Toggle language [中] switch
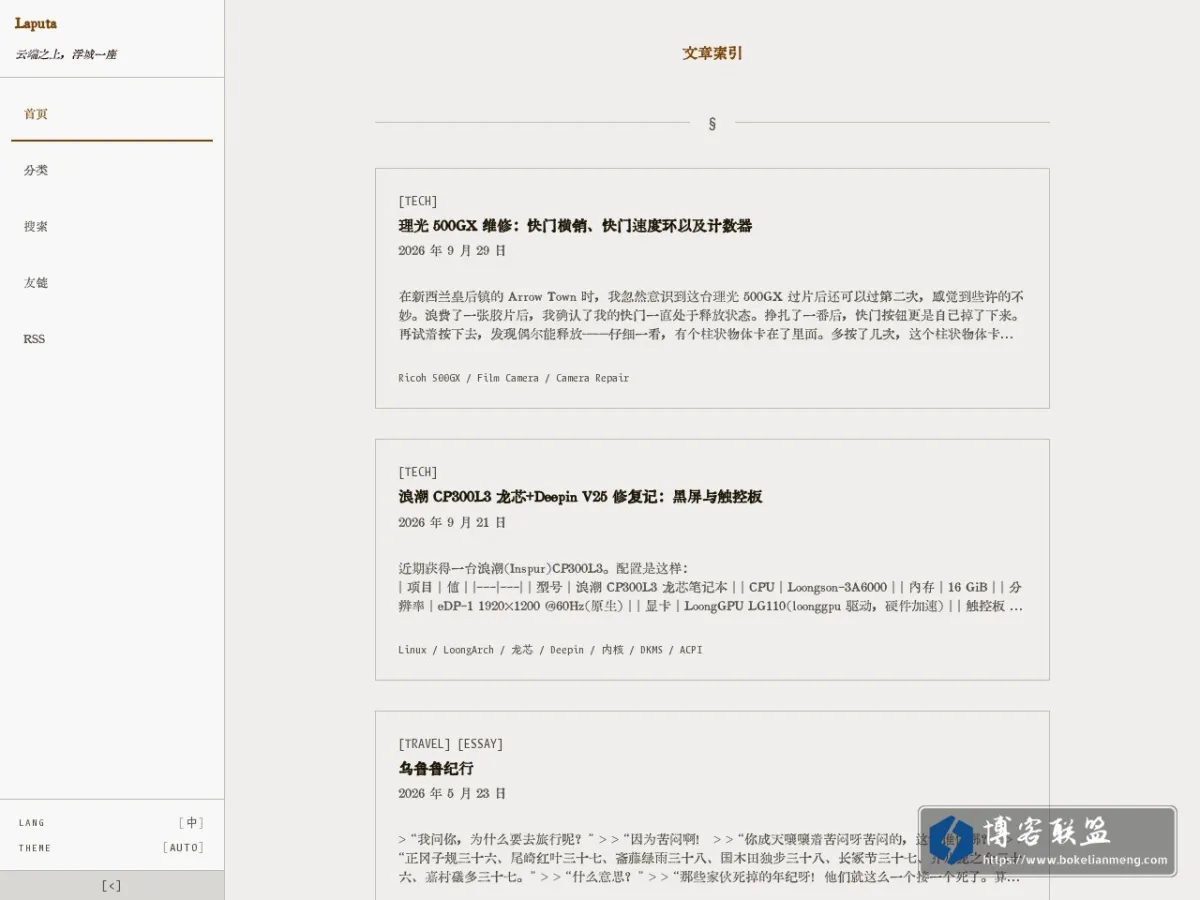This screenshot has width=1200, height=900. click(191, 823)
